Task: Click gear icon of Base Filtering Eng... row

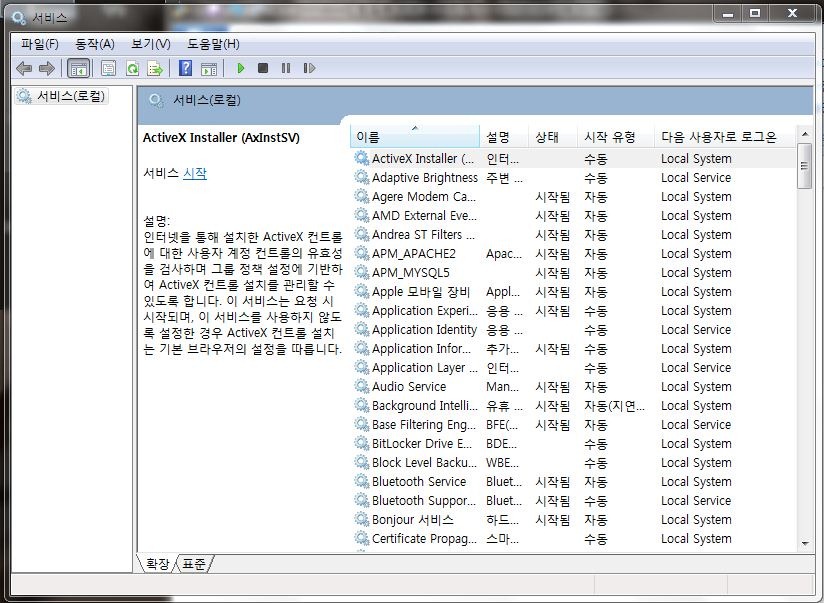Action: (362, 424)
